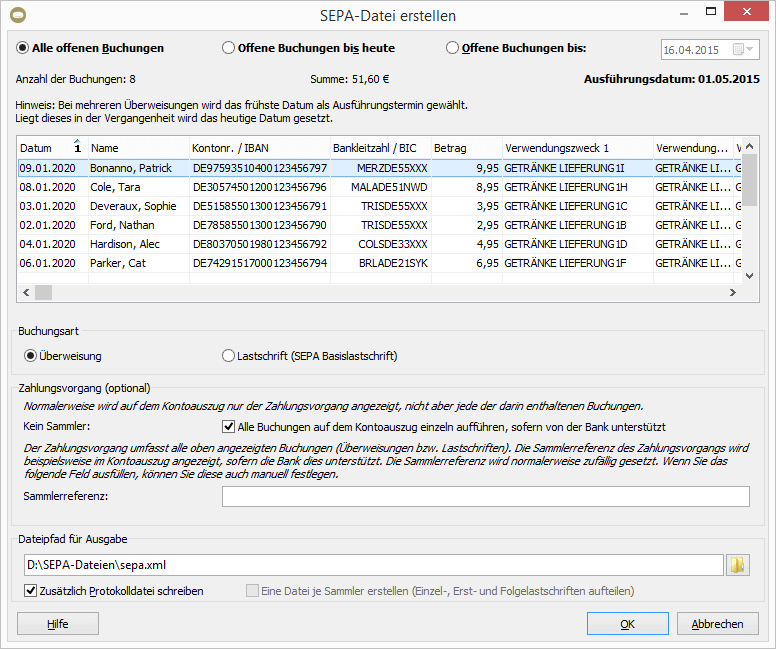The height and width of the screenshot is (649, 776).
Task: Click IBAN DE30574501200123456796
Action: tap(259, 187)
